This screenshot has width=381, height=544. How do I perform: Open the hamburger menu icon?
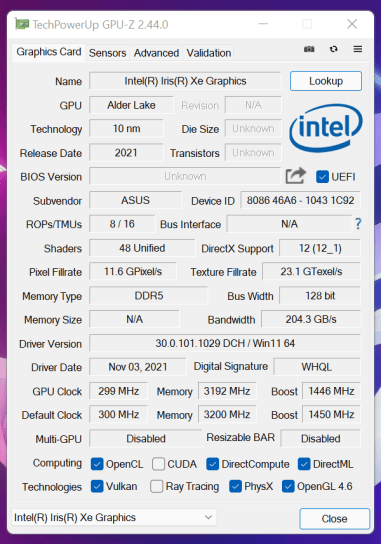pyautogui.click(x=358, y=49)
